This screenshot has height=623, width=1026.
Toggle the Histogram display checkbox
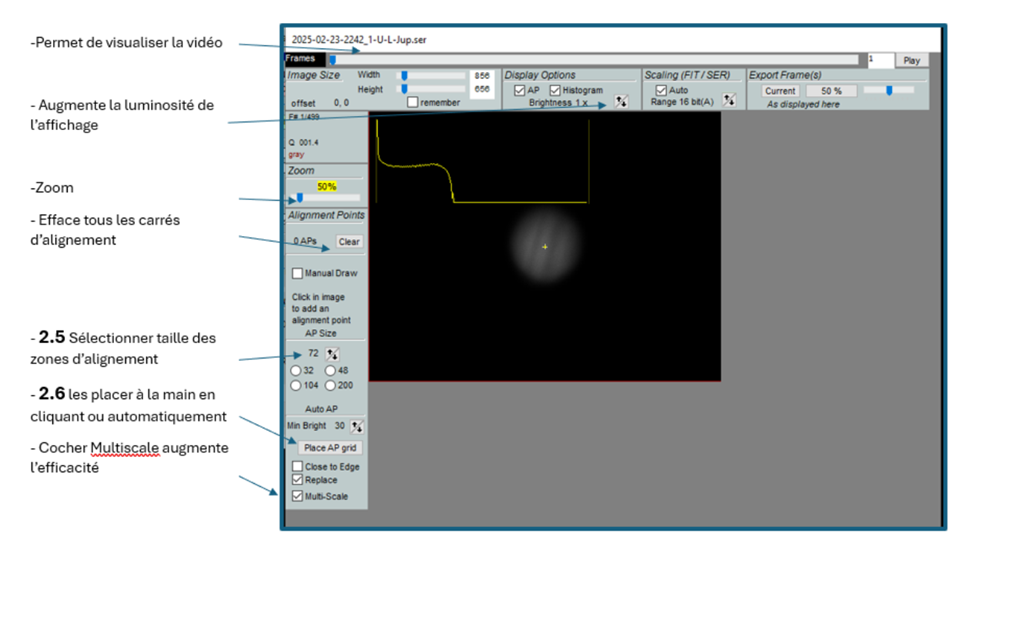click(555, 90)
